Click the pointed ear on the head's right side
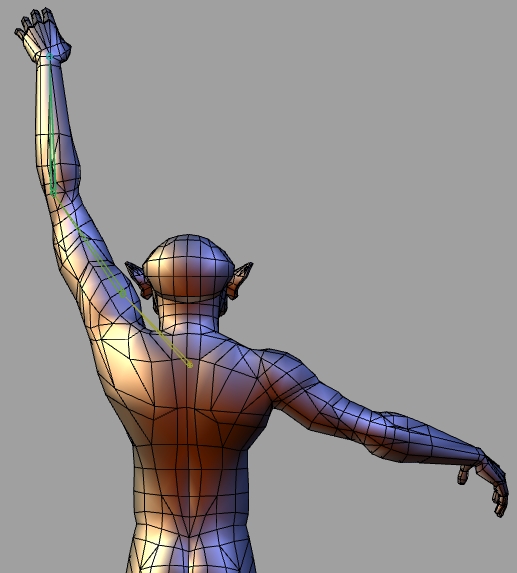 [x=239, y=280]
